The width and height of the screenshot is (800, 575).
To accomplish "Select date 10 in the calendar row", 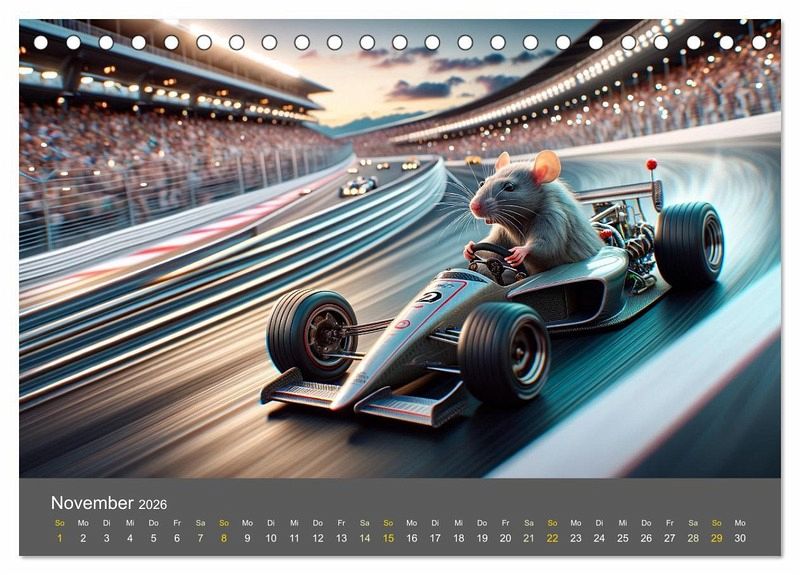I will point(271,538).
